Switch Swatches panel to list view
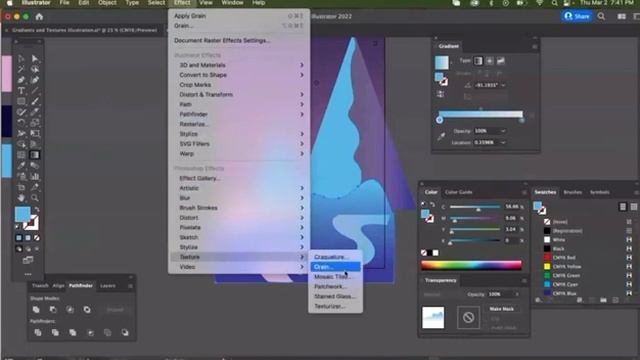The width and height of the screenshot is (640, 360). (x=623, y=207)
